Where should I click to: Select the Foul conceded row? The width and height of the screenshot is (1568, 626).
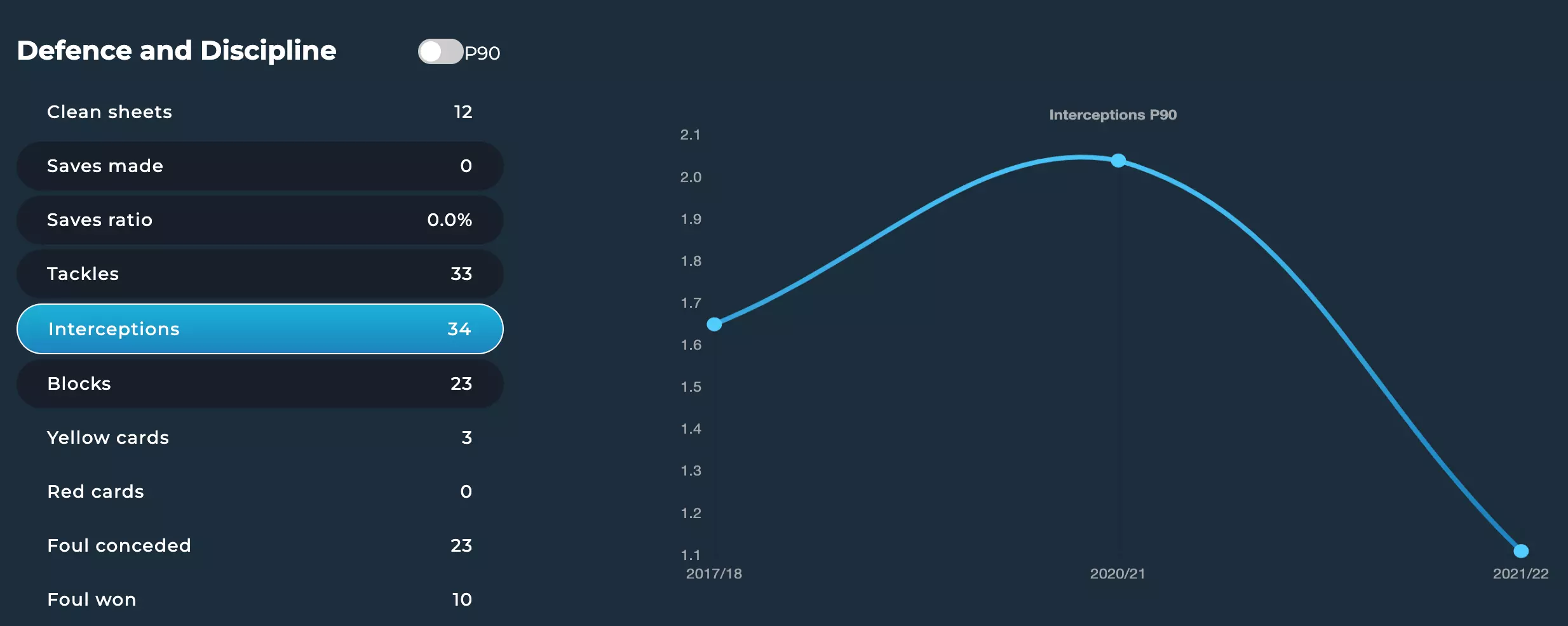(259, 546)
